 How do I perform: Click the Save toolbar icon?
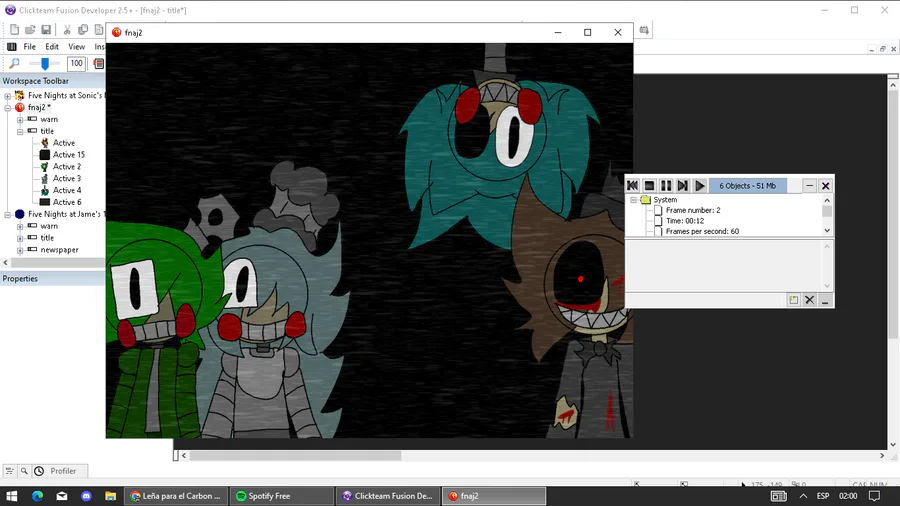pyautogui.click(x=46, y=30)
